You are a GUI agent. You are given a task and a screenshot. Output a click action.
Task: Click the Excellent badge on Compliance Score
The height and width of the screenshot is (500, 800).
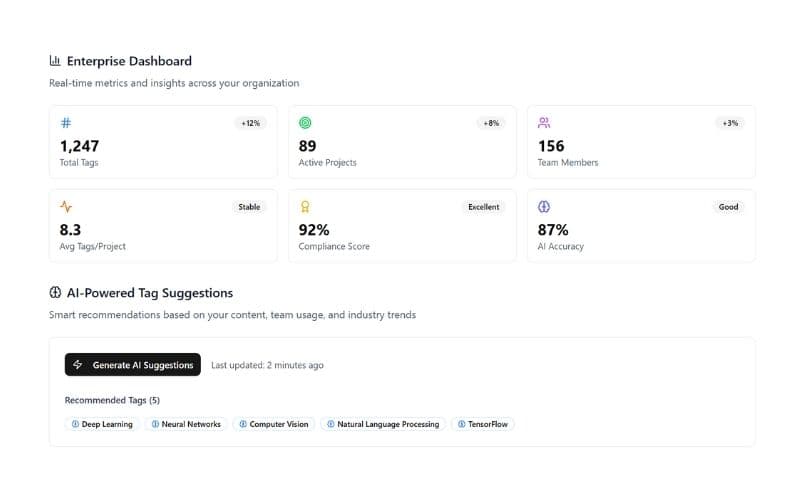484,207
